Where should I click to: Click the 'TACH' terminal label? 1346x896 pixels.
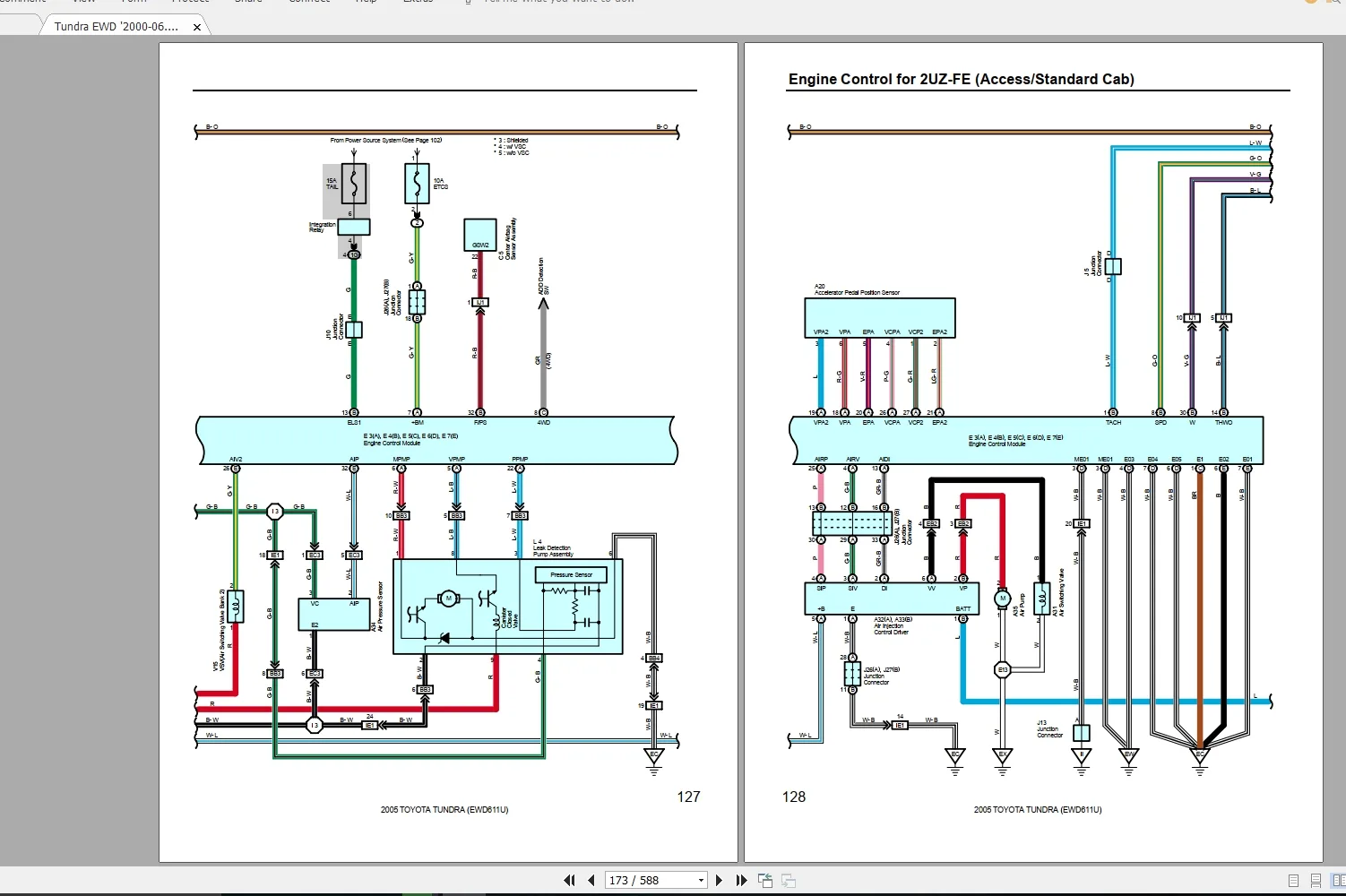1113,423
